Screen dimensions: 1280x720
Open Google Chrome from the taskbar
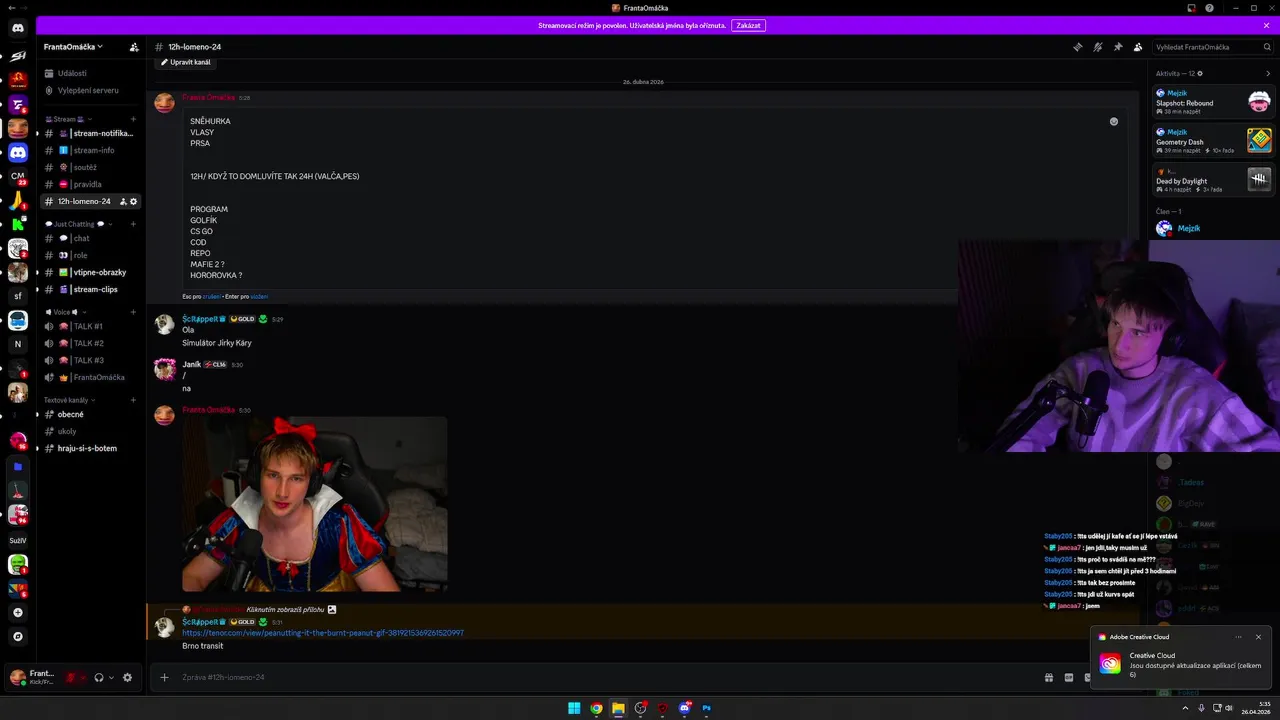596,708
